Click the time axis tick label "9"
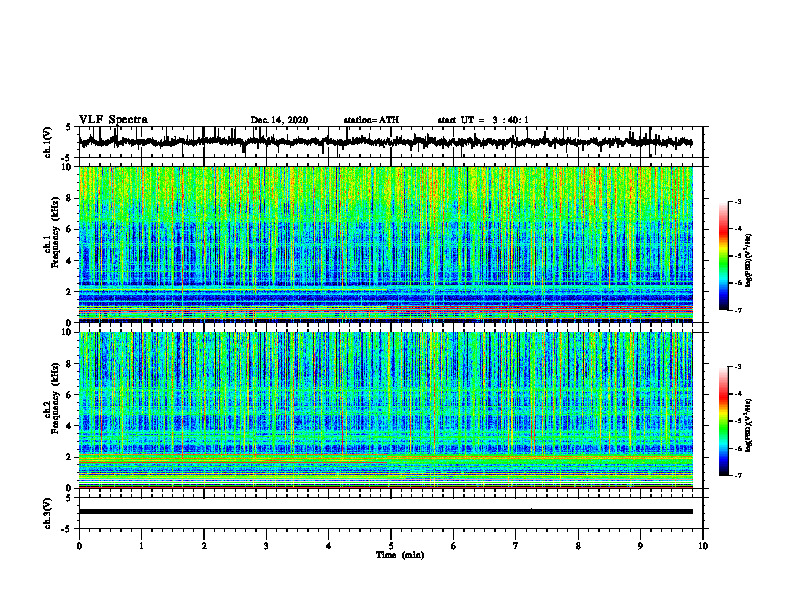The width and height of the screenshot is (792, 612). [x=640, y=546]
